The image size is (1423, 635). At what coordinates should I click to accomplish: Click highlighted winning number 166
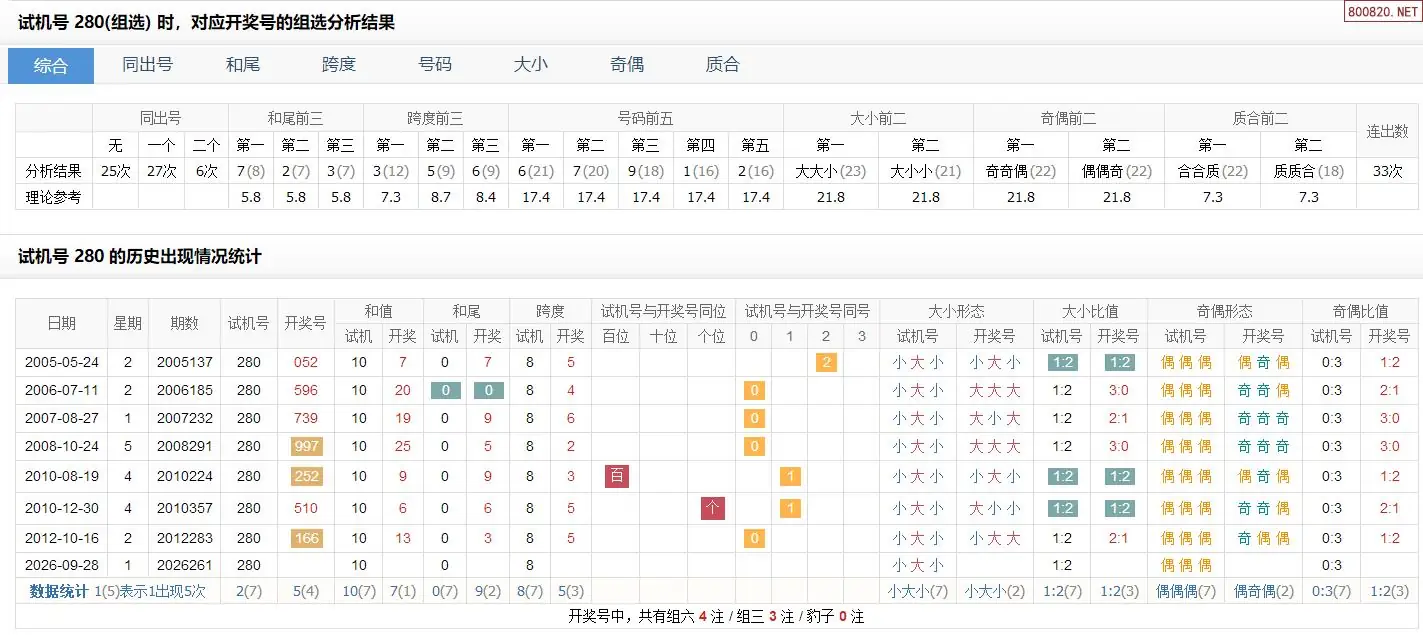[306, 538]
